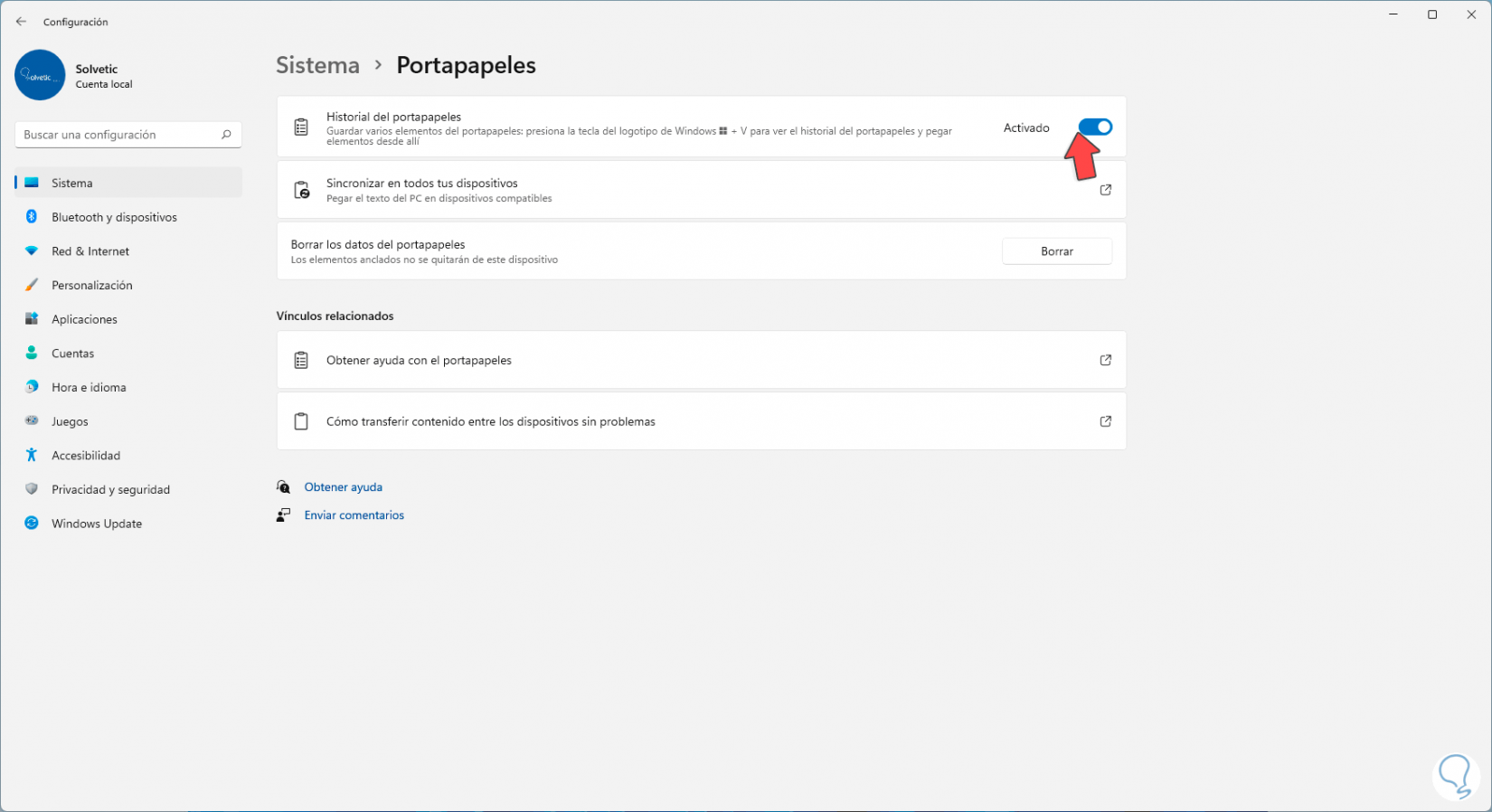Click the Red & Internet wifi icon

[x=32, y=251]
